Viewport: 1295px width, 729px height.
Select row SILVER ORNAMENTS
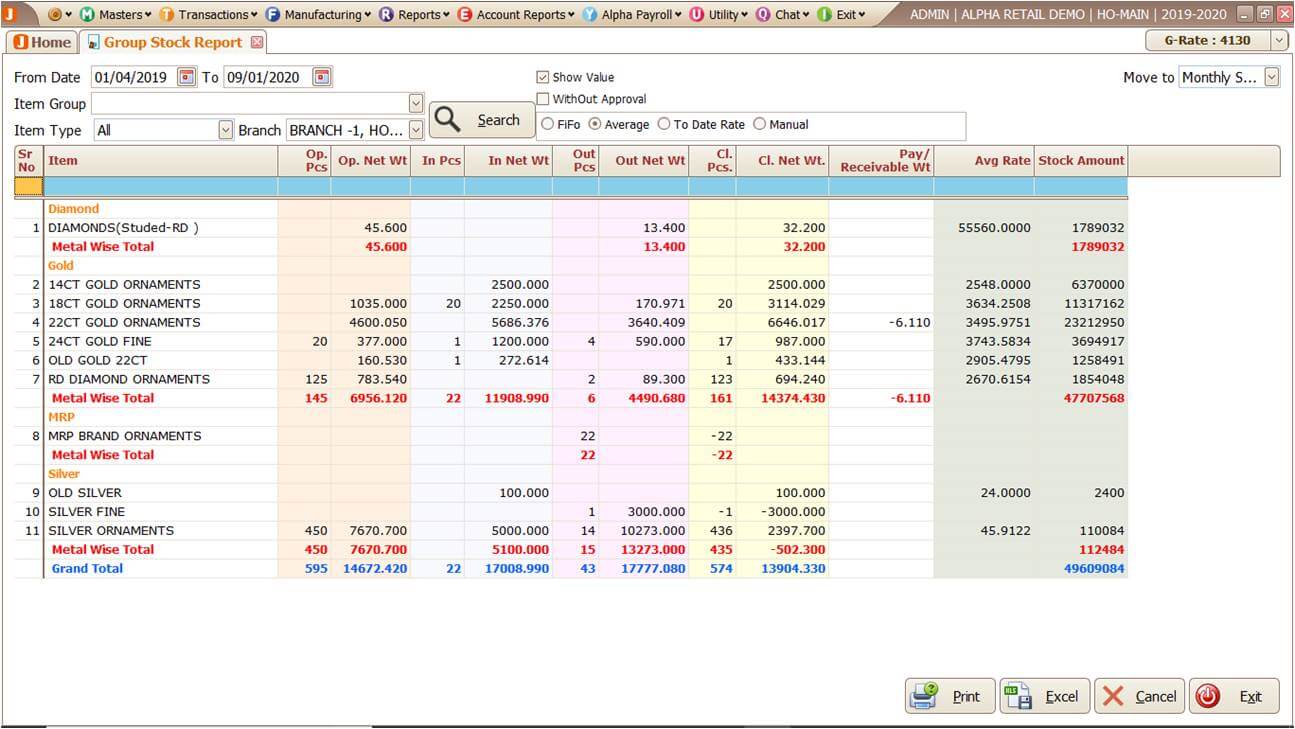click(x=570, y=531)
